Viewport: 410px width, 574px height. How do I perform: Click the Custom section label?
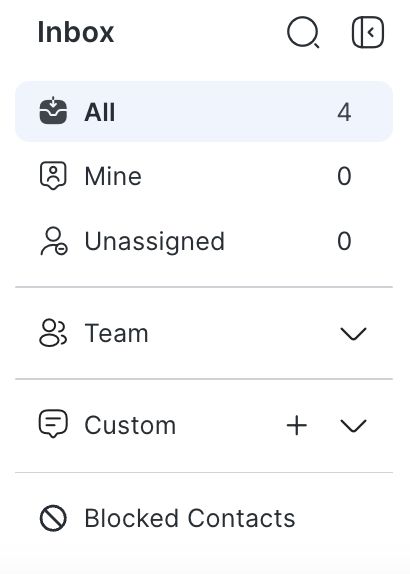pyautogui.click(x=130, y=425)
